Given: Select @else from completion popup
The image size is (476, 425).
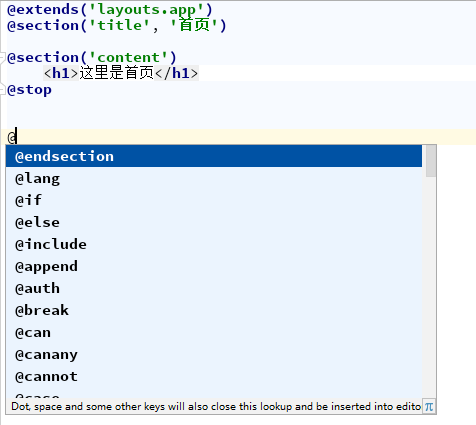Looking at the screenshot, I should click(x=214, y=222).
